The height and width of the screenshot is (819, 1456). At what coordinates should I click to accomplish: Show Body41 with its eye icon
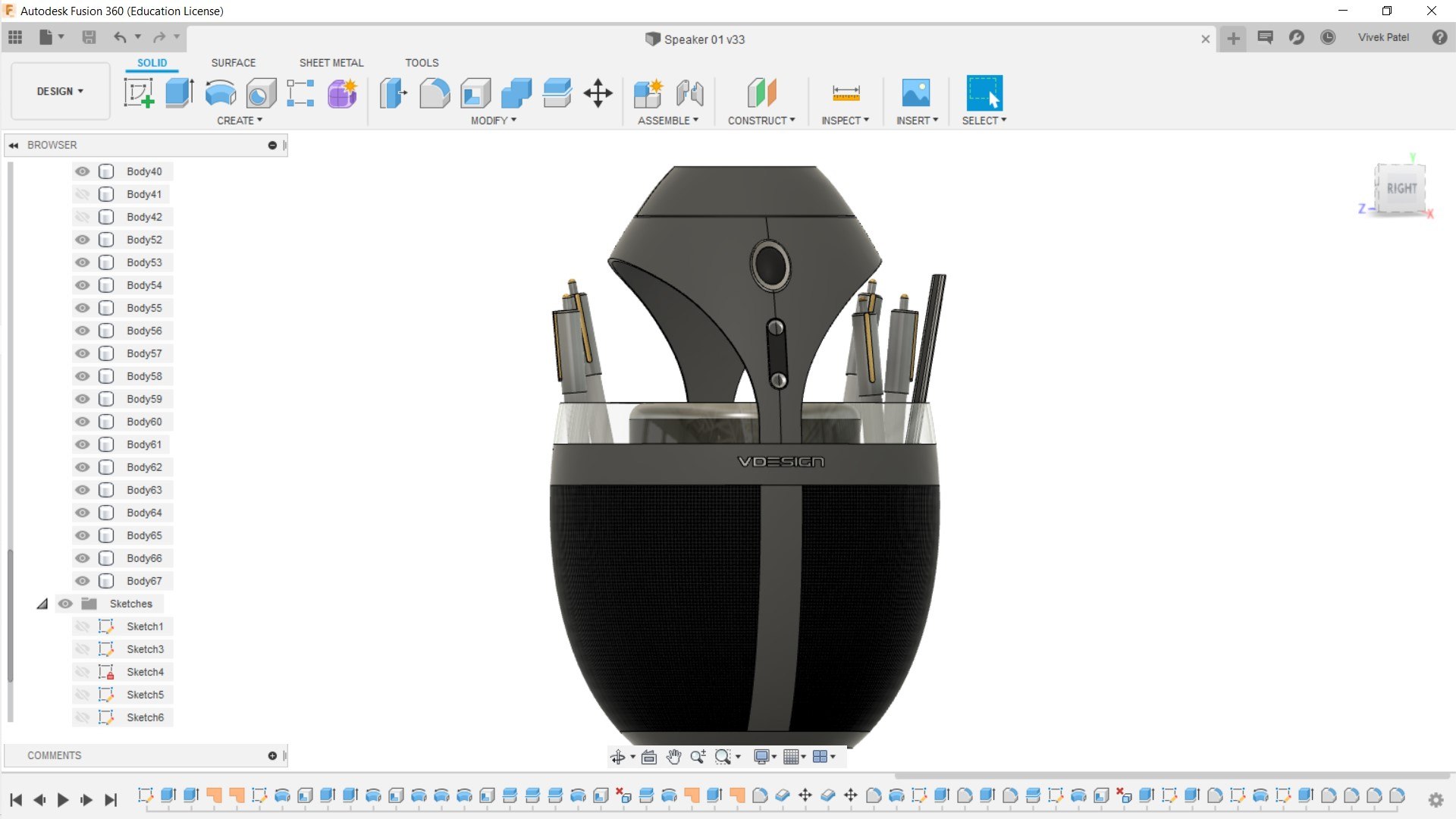(82, 194)
